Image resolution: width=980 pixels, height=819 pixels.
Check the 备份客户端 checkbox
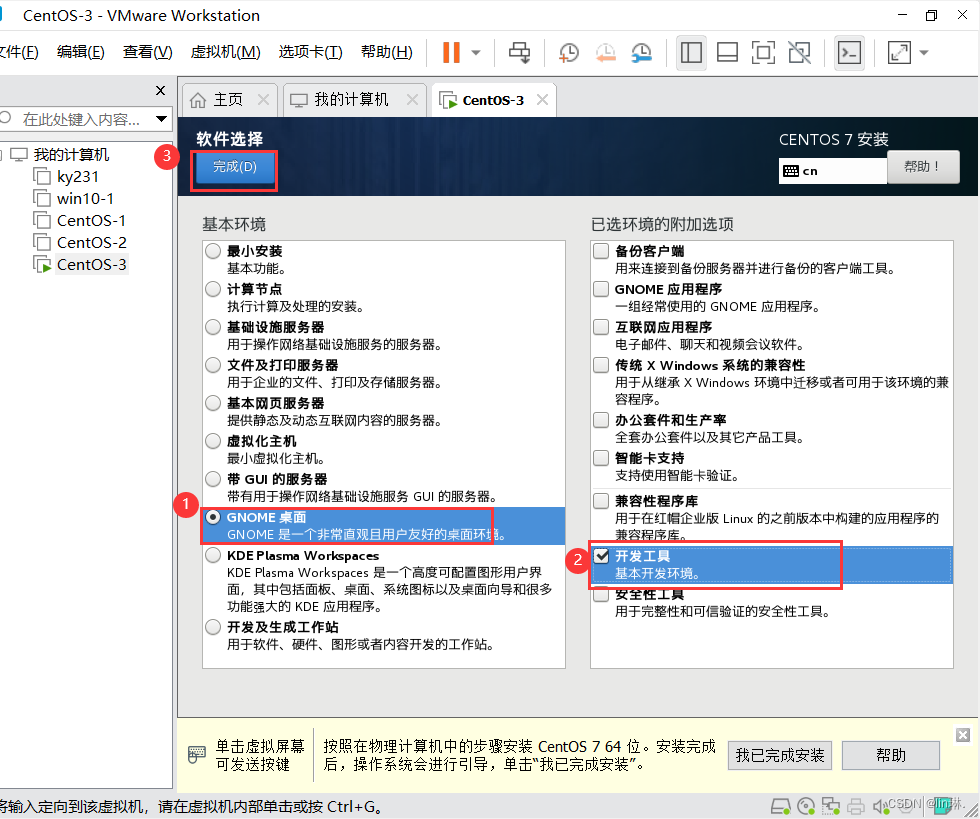[x=601, y=251]
